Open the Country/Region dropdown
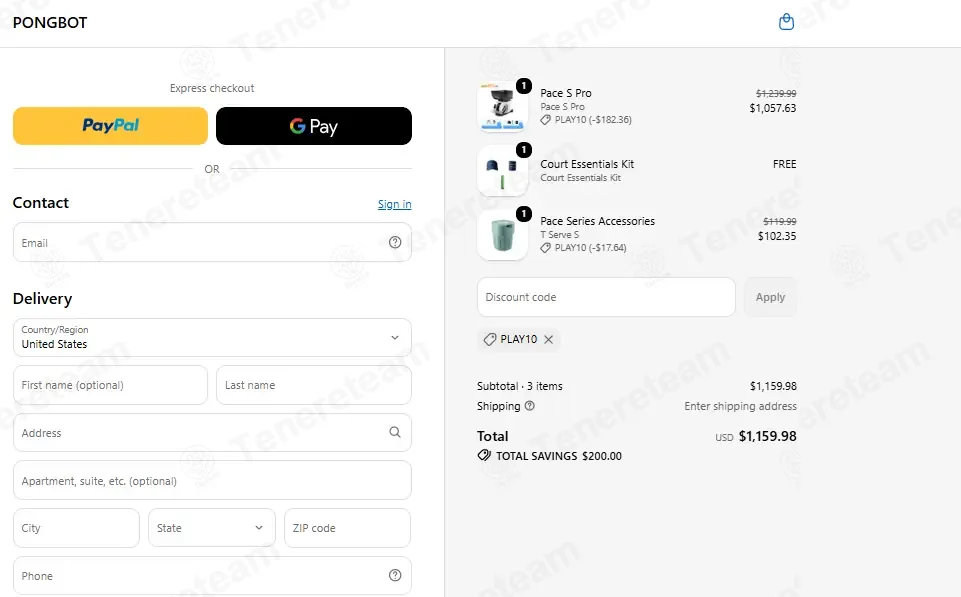Viewport: 961px width, 597px height. [212, 337]
